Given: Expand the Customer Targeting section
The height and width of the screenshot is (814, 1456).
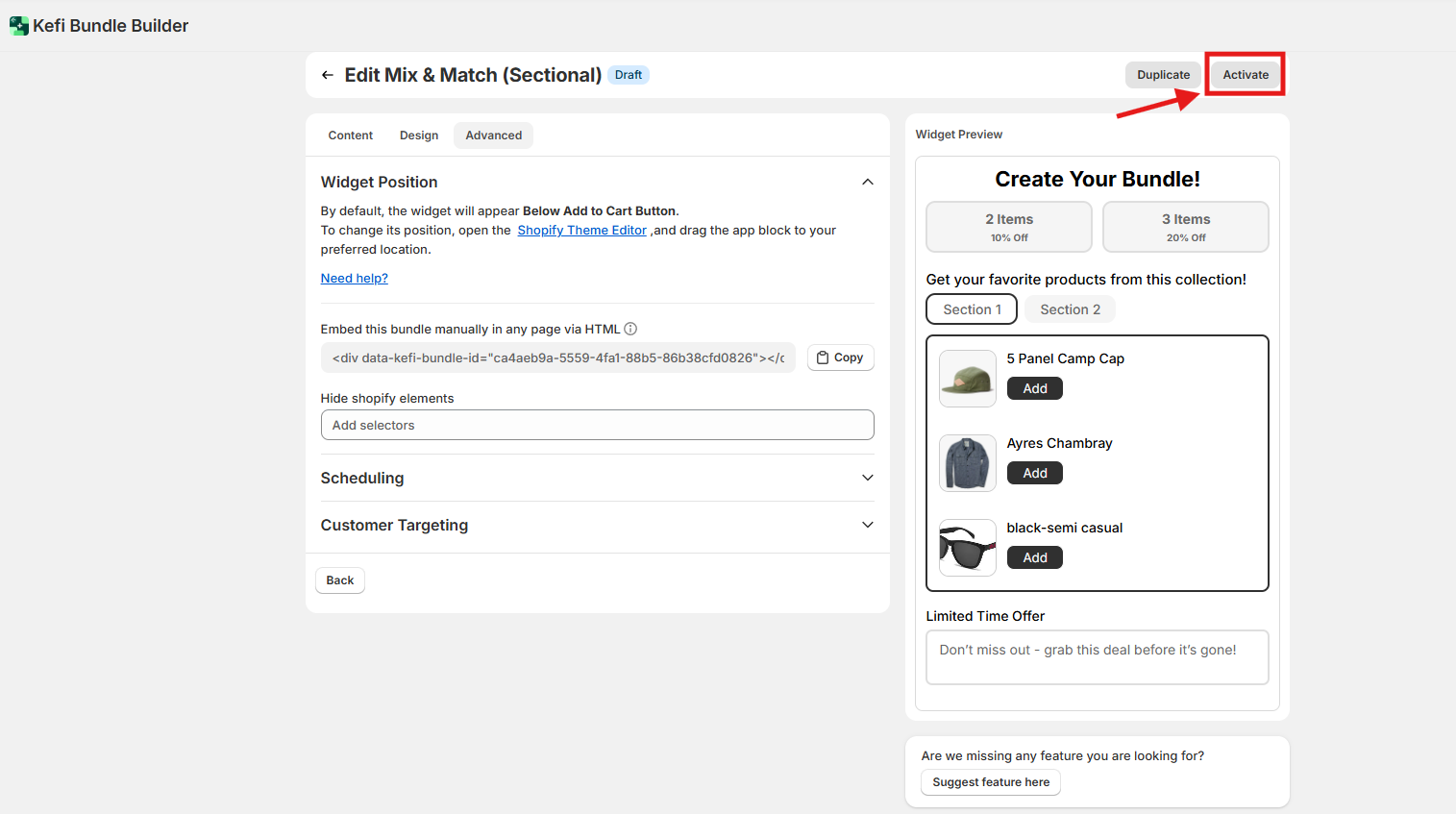Looking at the screenshot, I should point(867,525).
